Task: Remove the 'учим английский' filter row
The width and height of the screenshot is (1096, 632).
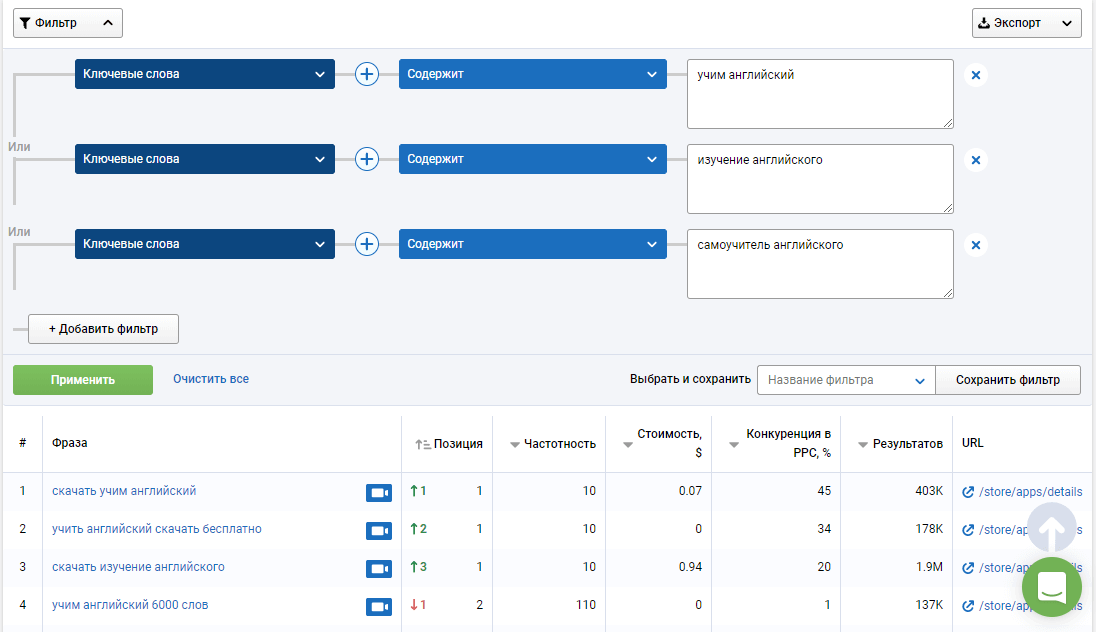Action: (976, 75)
